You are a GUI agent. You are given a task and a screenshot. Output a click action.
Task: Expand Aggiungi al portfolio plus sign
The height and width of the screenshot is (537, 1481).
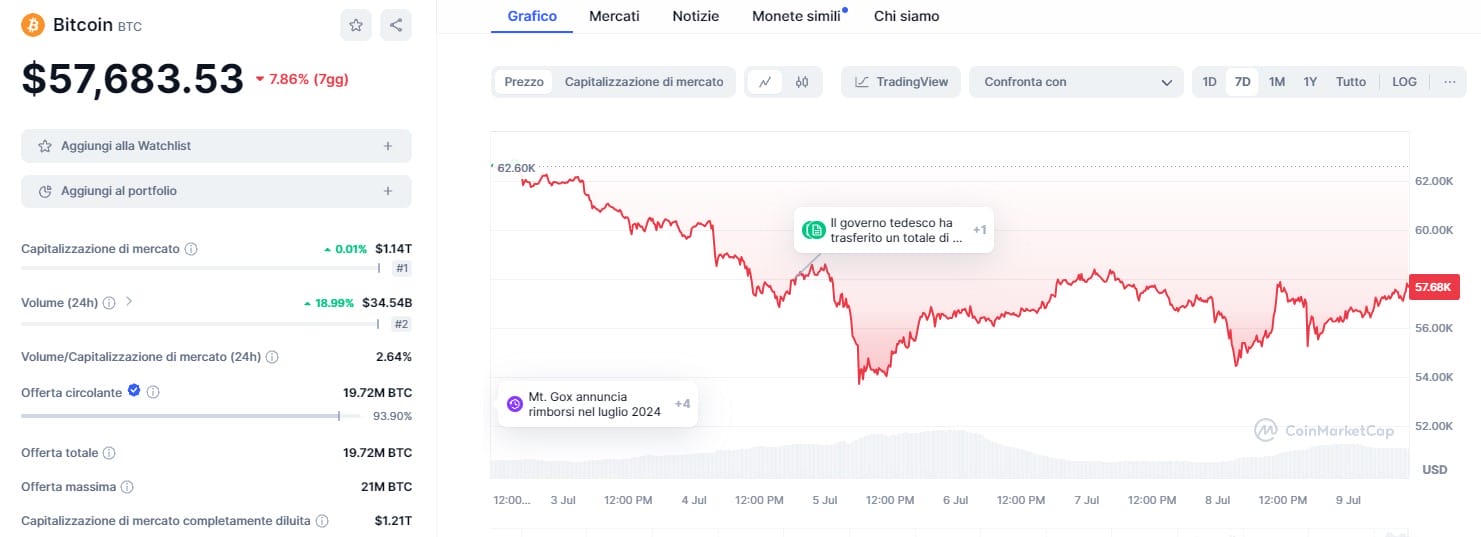pyautogui.click(x=388, y=191)
